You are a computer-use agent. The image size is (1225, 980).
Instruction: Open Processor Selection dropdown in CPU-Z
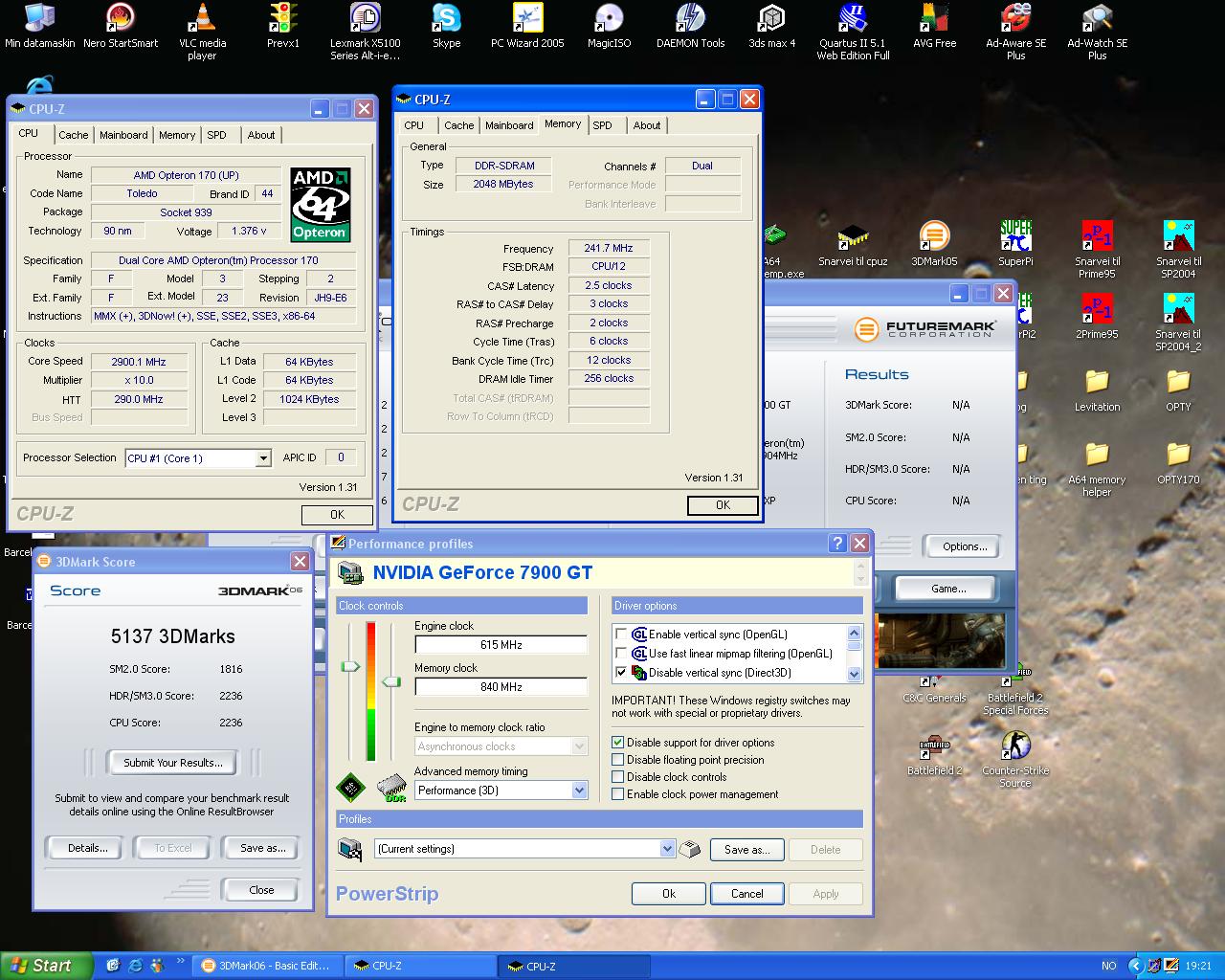[263, 458]
